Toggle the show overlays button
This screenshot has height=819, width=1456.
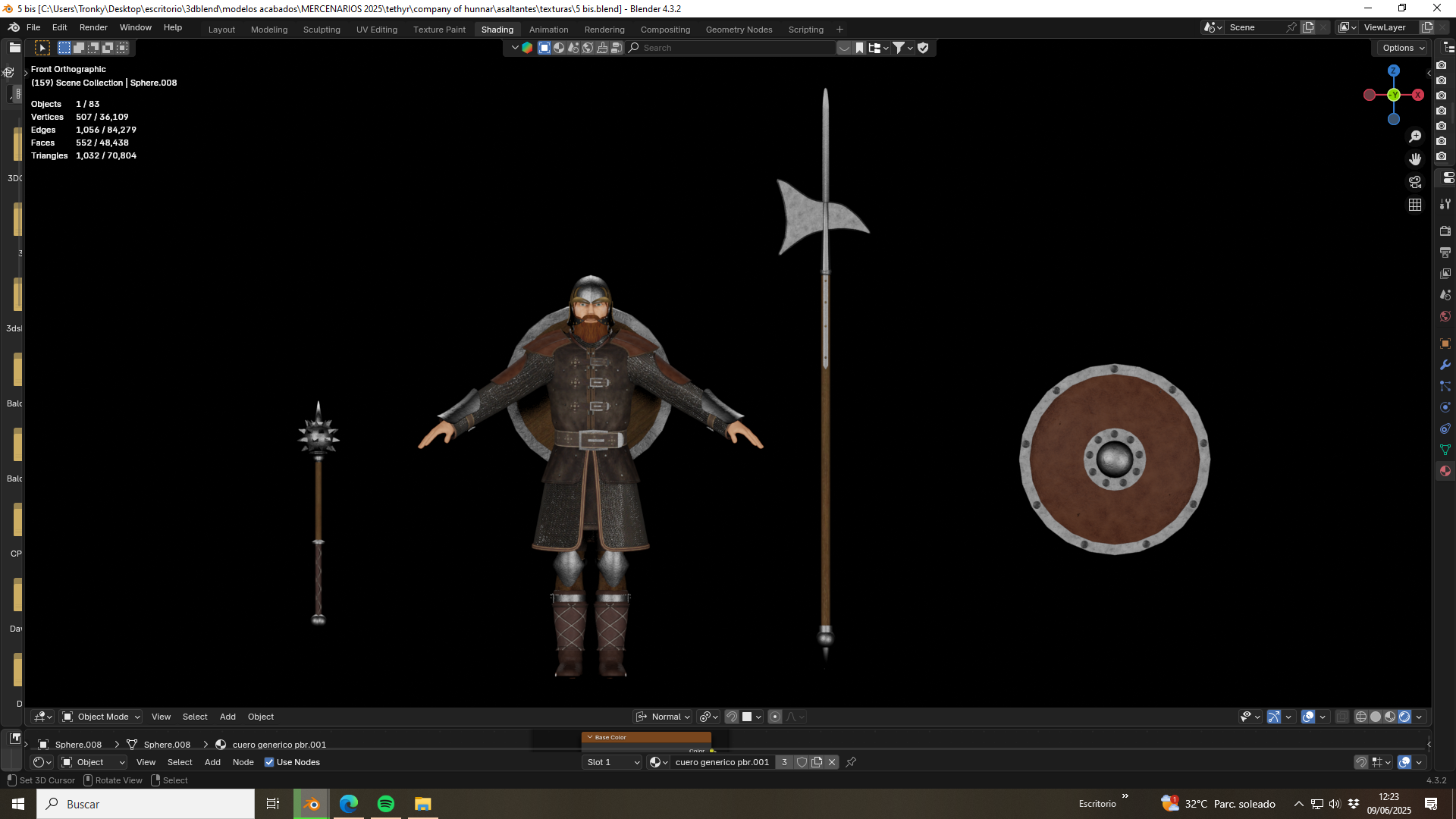tap(1308, 717)
